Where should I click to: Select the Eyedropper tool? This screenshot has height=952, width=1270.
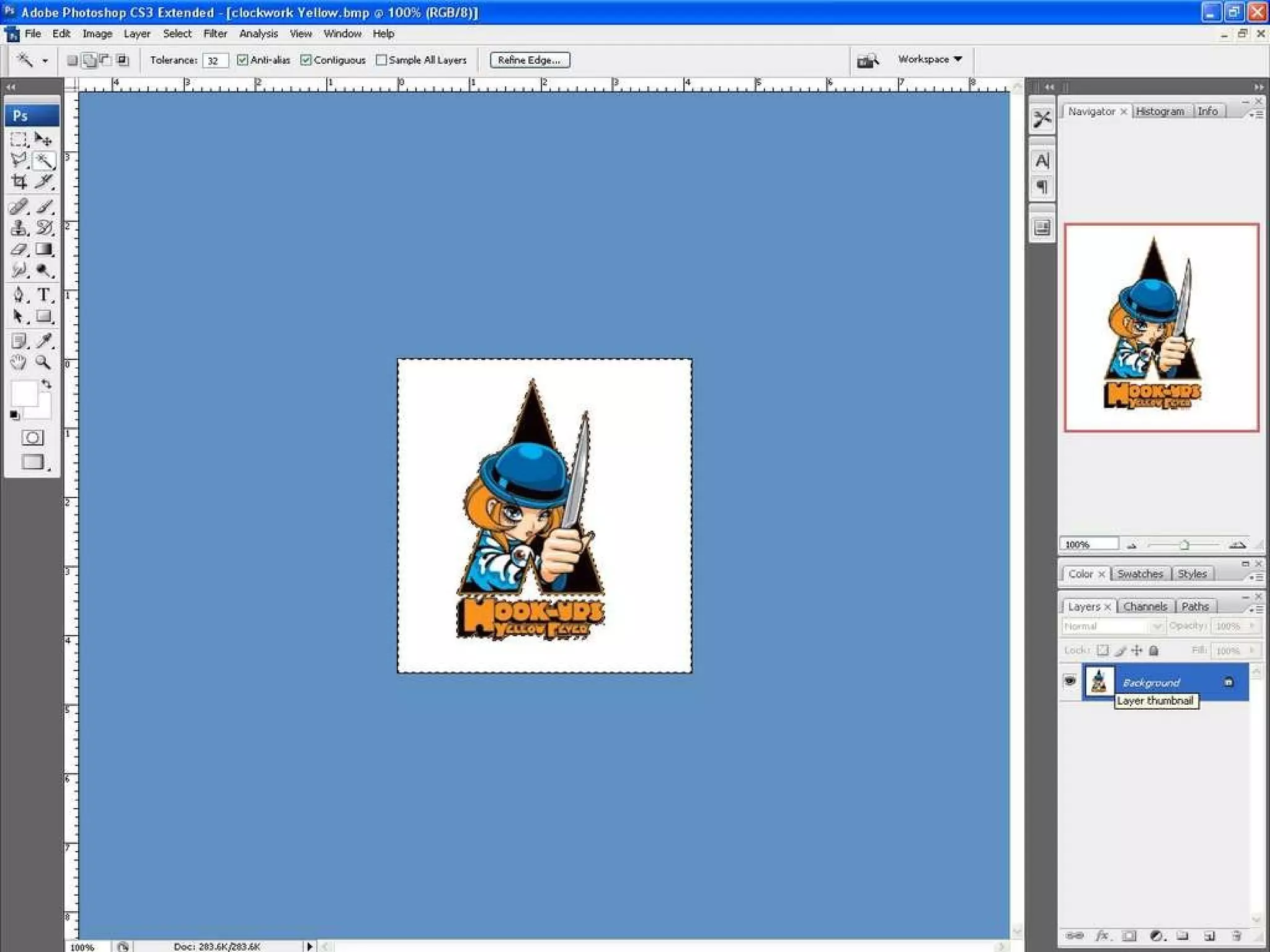[43, 340]
